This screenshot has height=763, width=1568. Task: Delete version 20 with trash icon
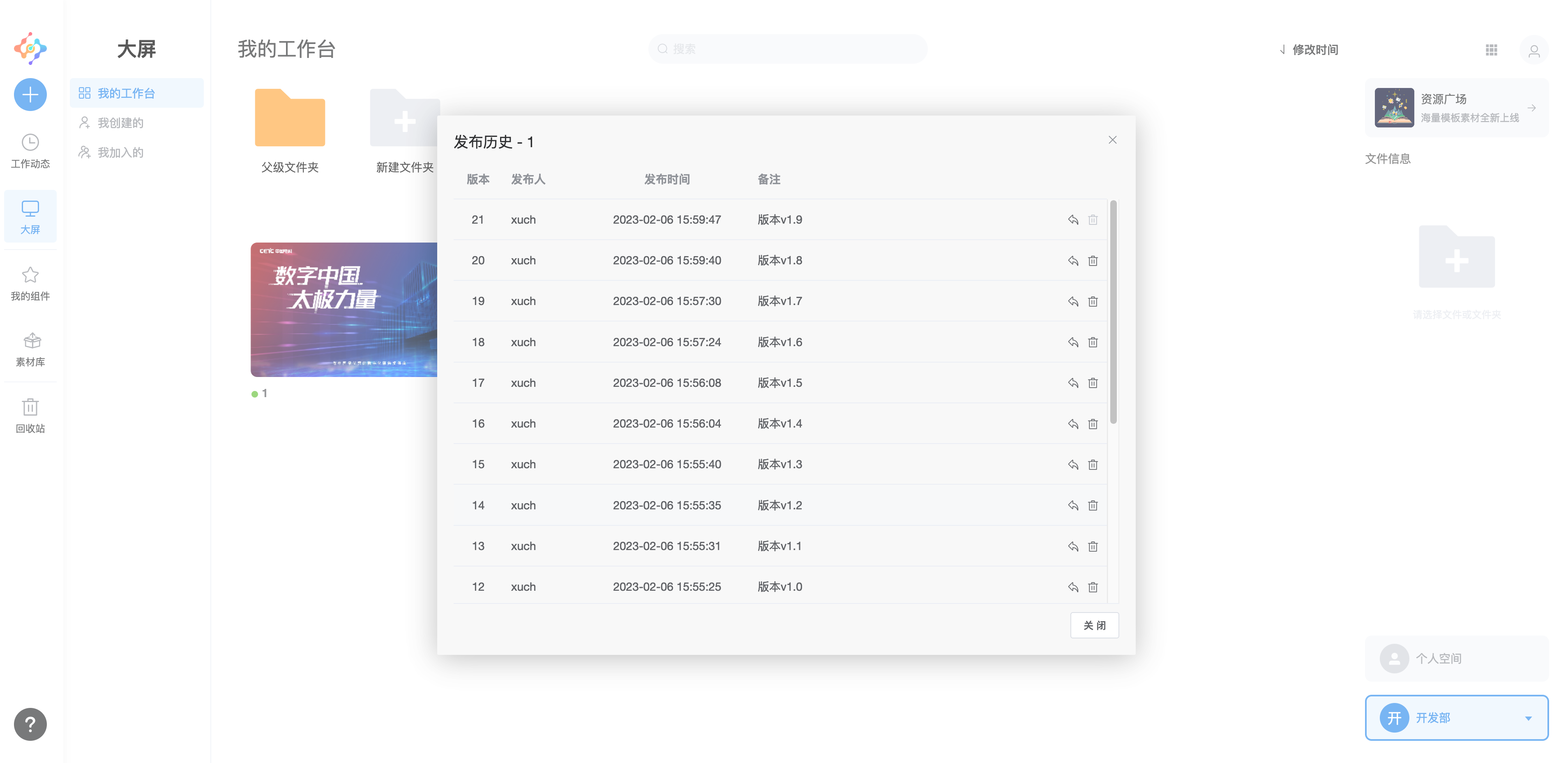tap(1093, 261)
